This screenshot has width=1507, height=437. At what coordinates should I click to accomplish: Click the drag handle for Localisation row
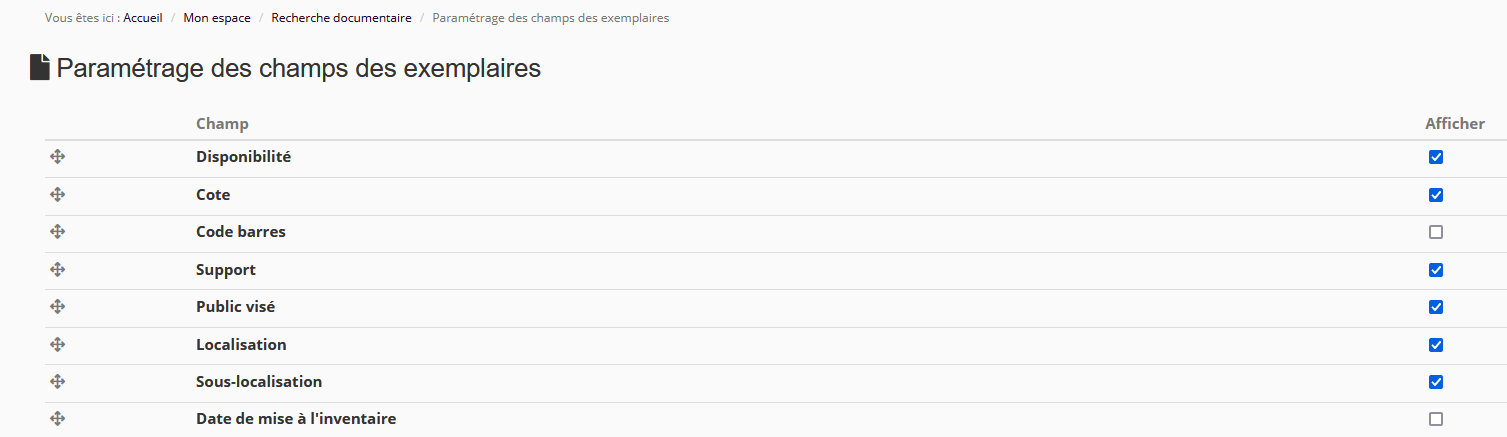[58, 345]
